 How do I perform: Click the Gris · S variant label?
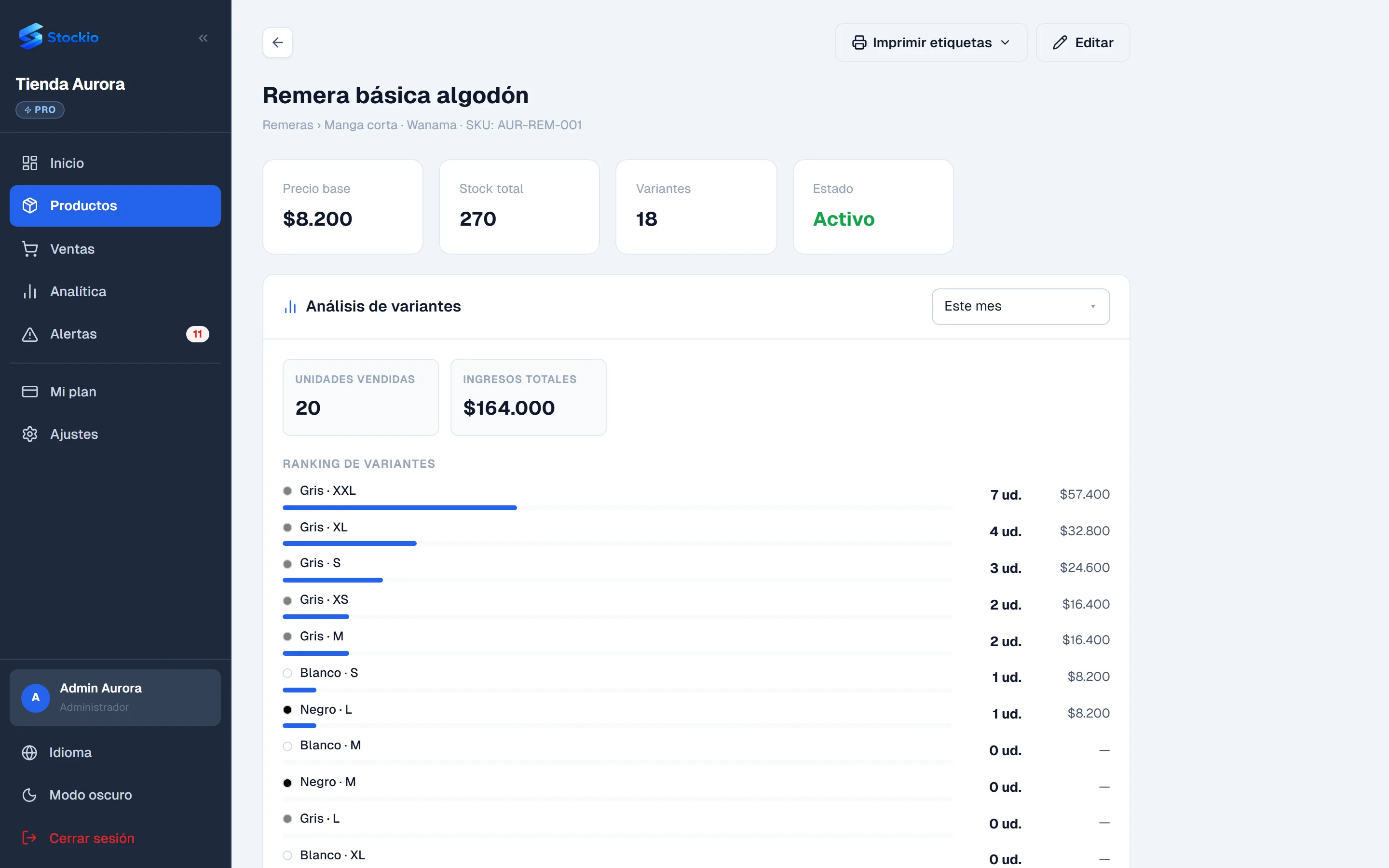click(320, 563)
